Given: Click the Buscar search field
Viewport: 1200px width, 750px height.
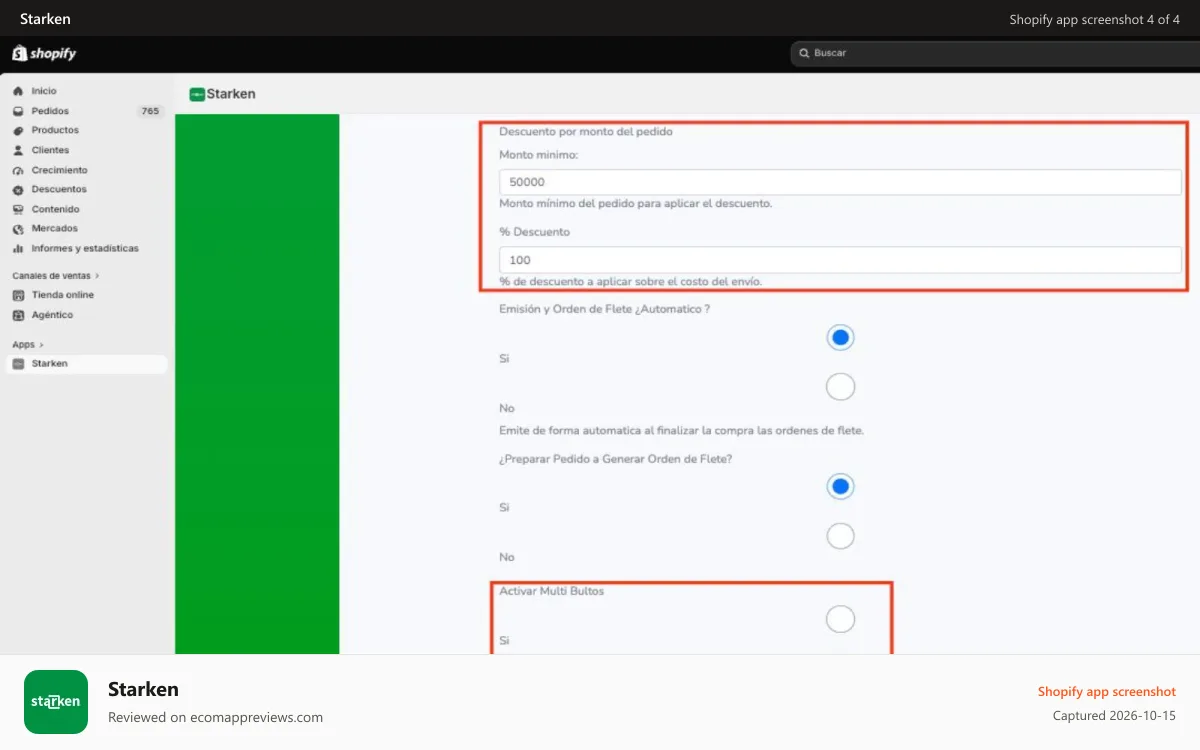Looking at the screenshot, I should (995, 53).
